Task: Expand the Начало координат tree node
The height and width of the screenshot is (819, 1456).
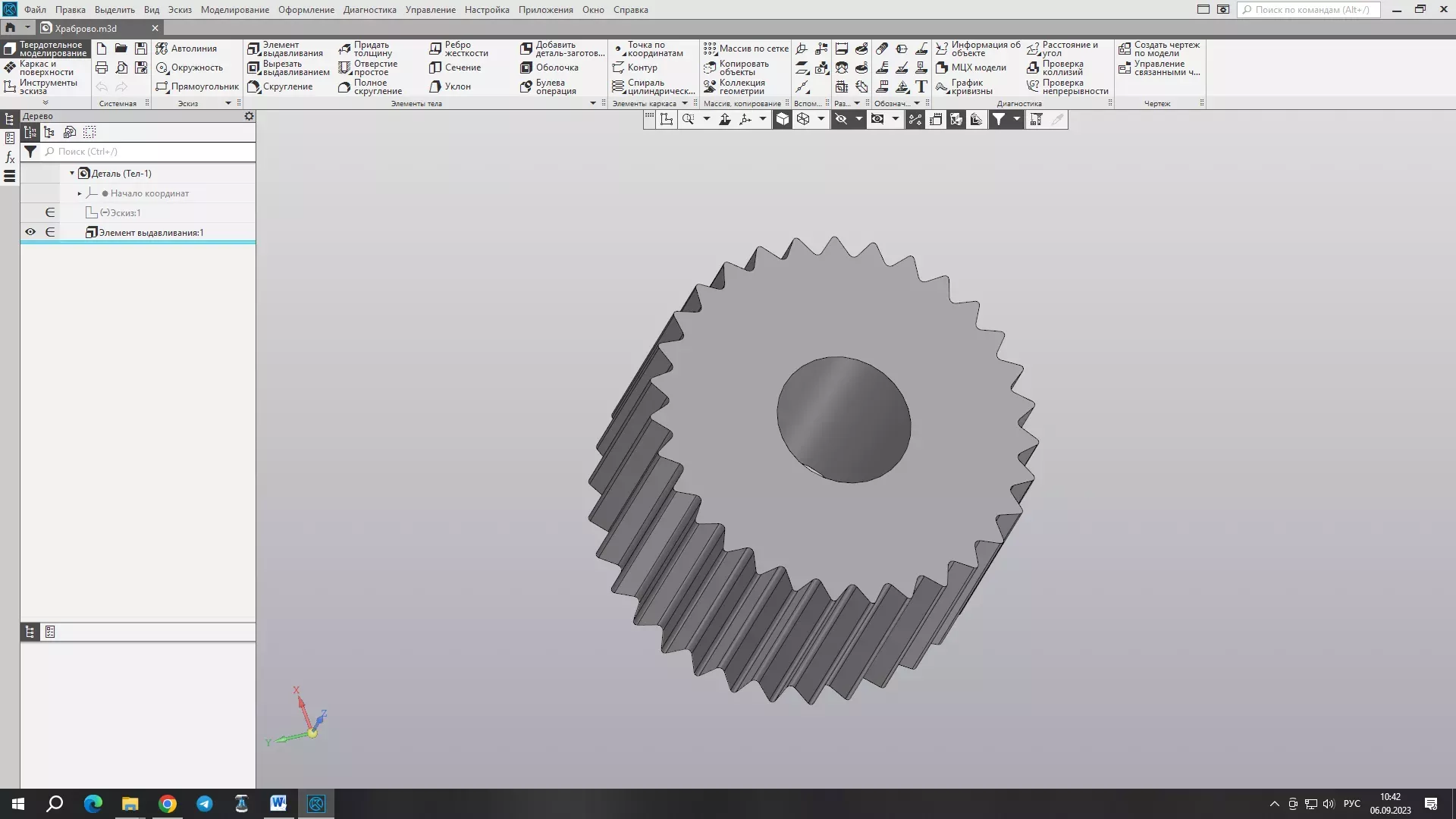Action: click(80, 193)
